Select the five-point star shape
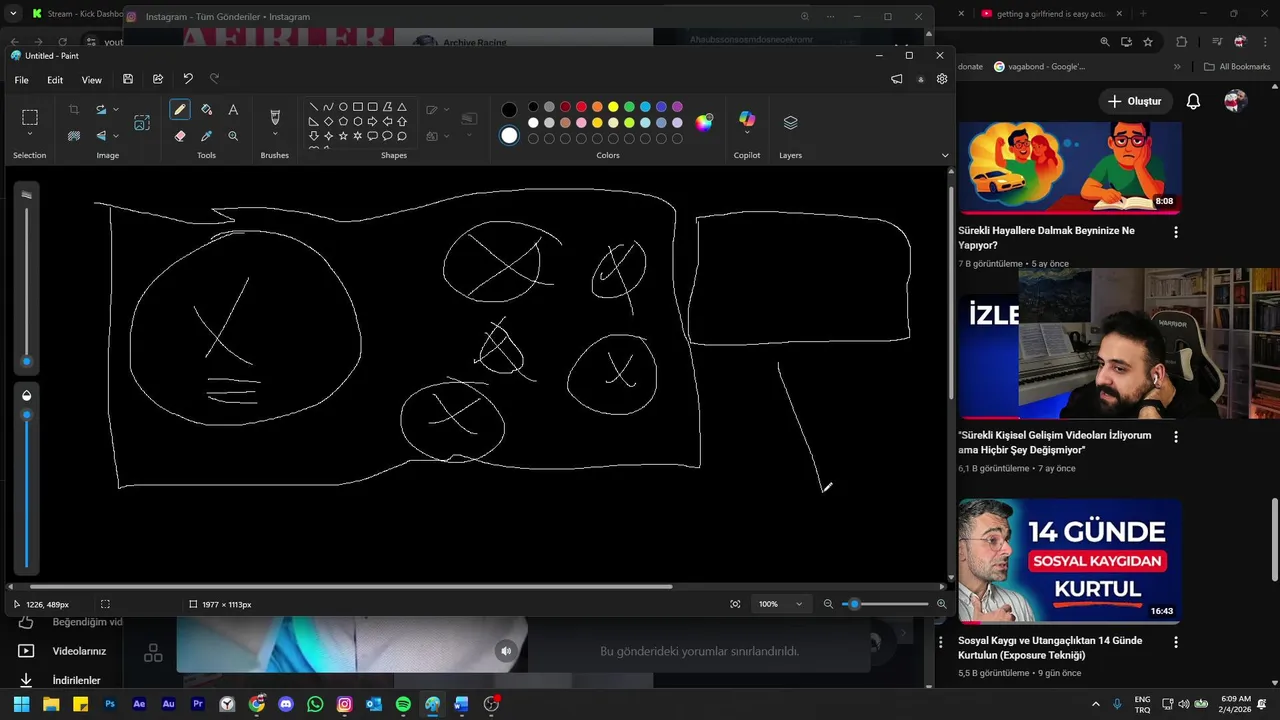 (x=343, y=136)
